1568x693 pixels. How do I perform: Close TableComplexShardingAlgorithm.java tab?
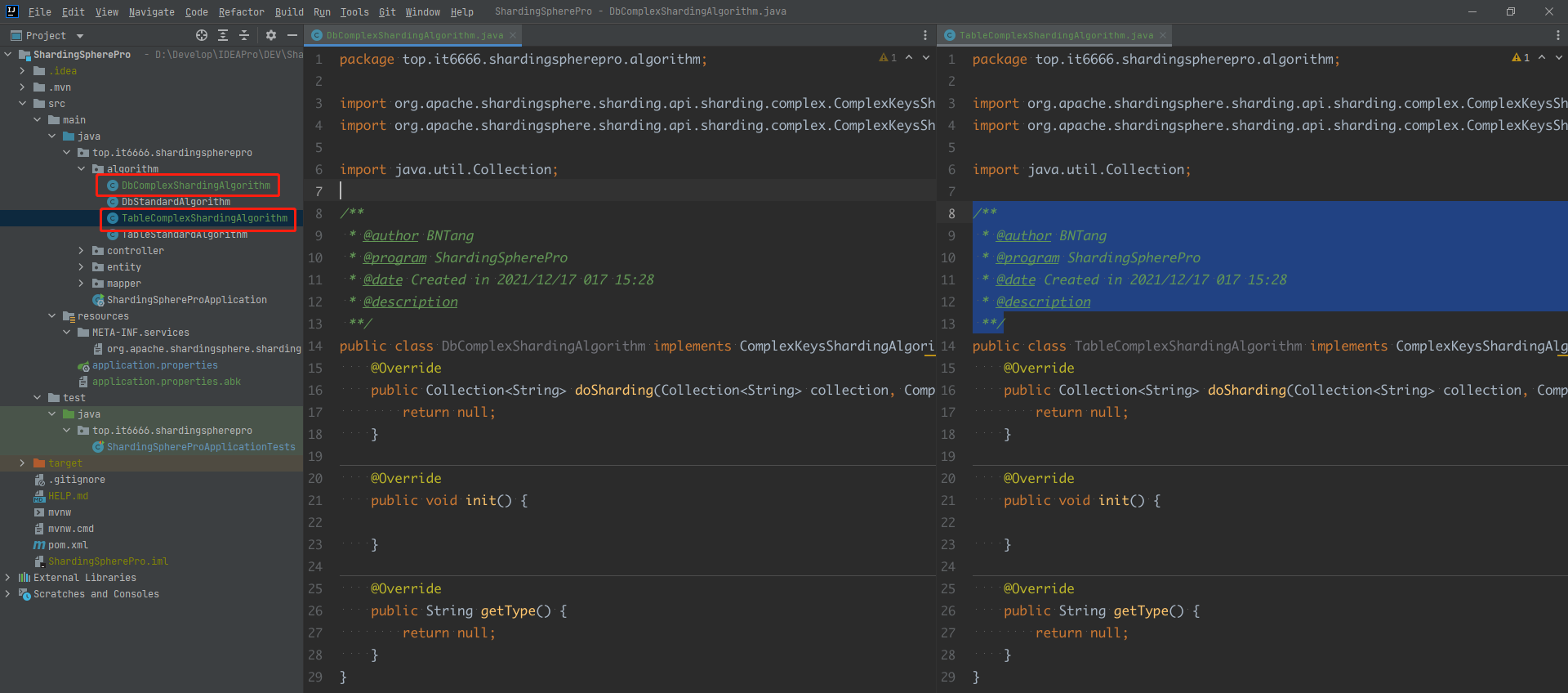pyautogui.click(x=1163, y=35)
